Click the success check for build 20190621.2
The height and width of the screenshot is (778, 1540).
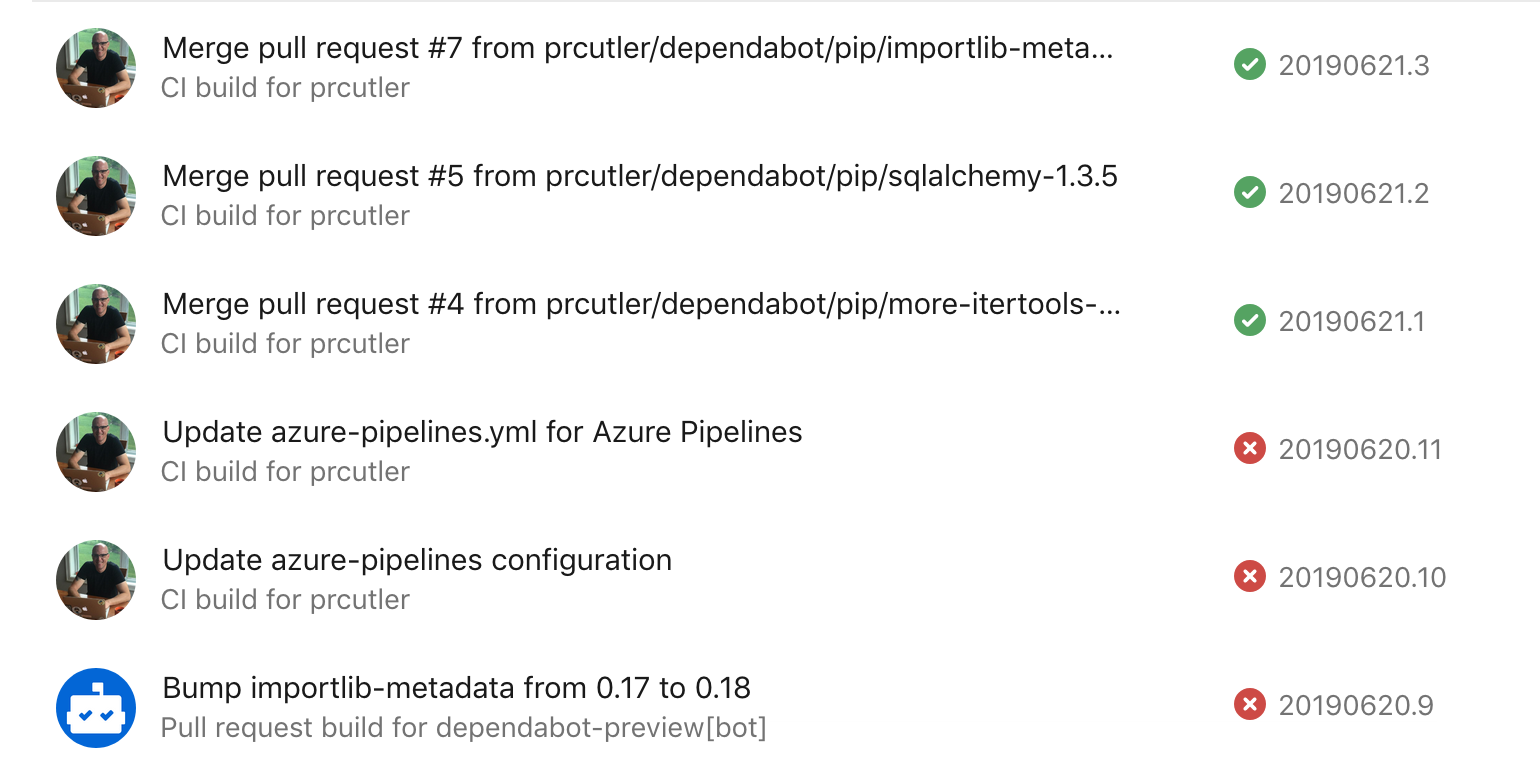[x=1249, y=192]
